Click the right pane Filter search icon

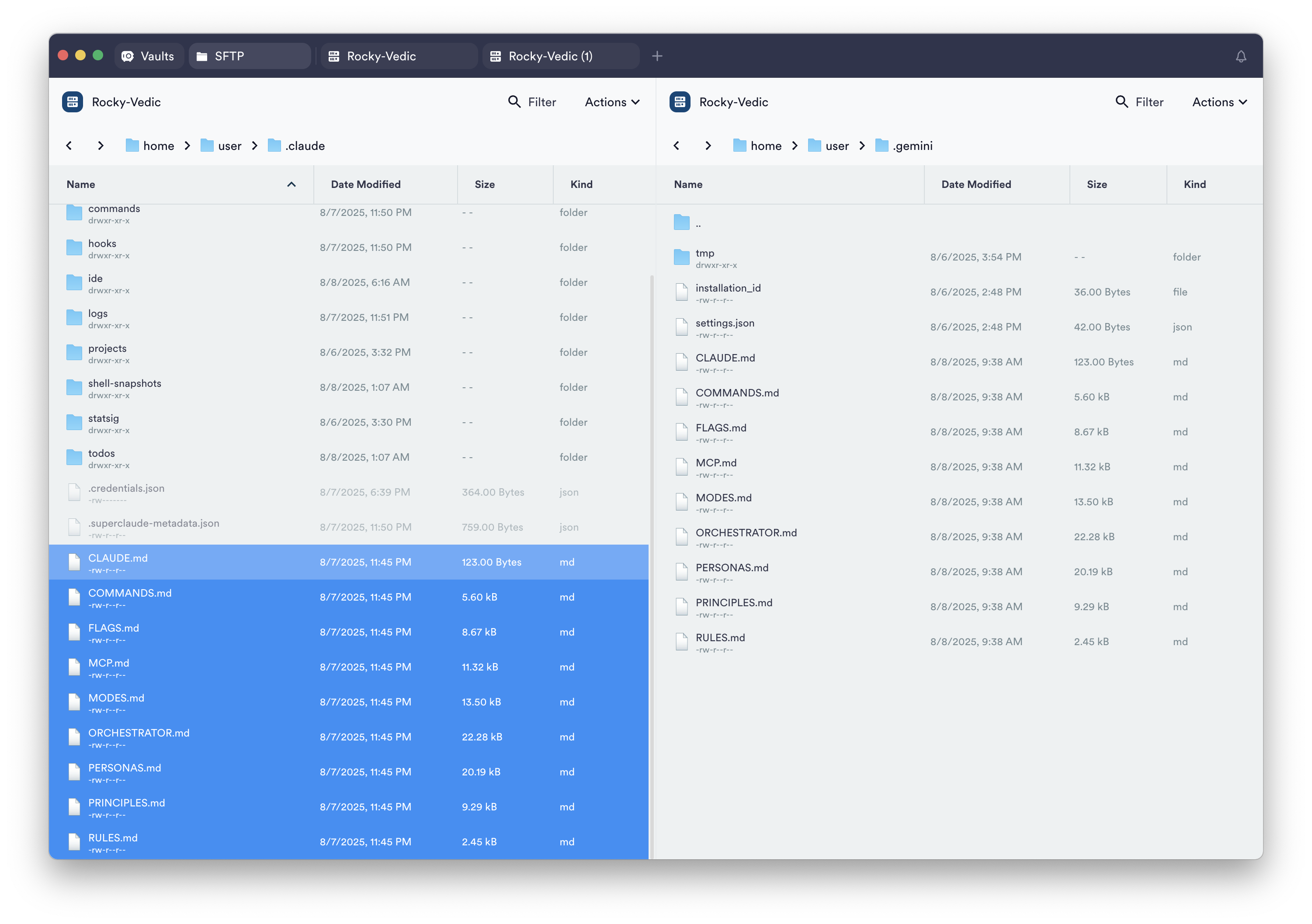pyautogui.click(x=1122, y=102)
